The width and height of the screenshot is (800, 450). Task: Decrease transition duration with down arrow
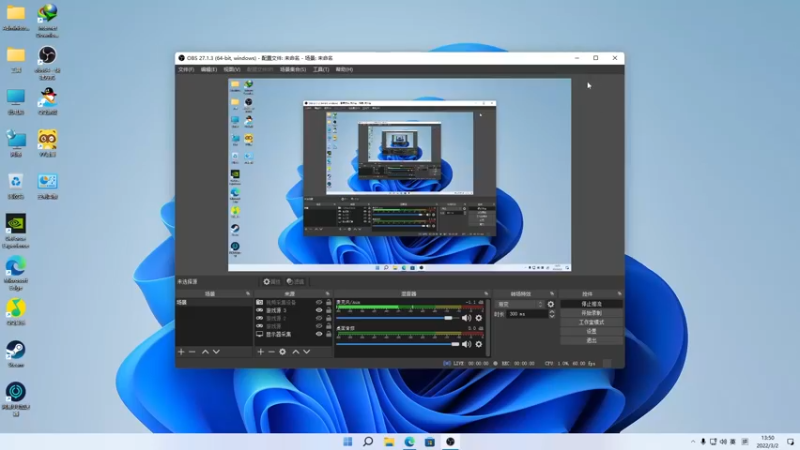pyautogui.click(x=552, y=317)
